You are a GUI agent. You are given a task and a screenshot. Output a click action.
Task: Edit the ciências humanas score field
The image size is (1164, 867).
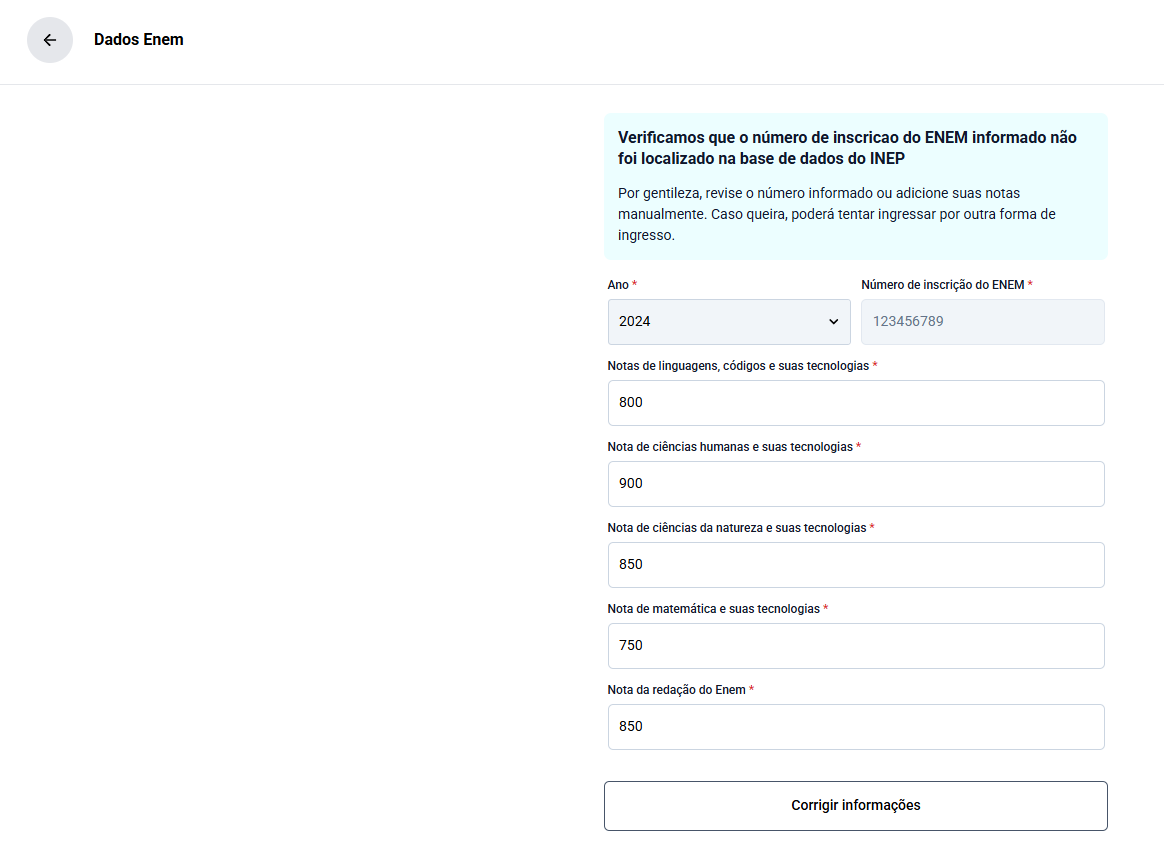[x=856, y=483]
